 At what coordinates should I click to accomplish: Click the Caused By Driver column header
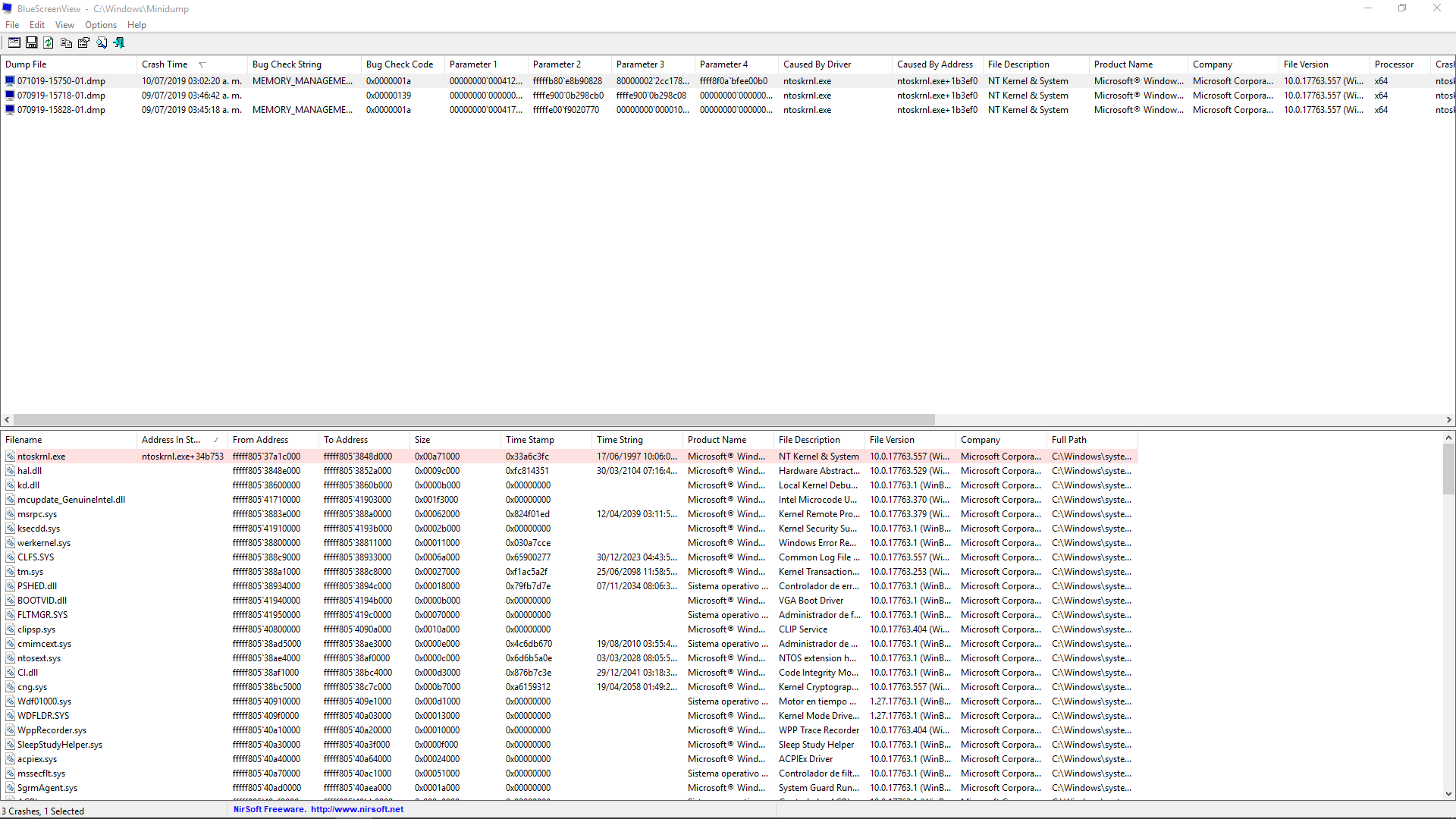coord(817,64)
